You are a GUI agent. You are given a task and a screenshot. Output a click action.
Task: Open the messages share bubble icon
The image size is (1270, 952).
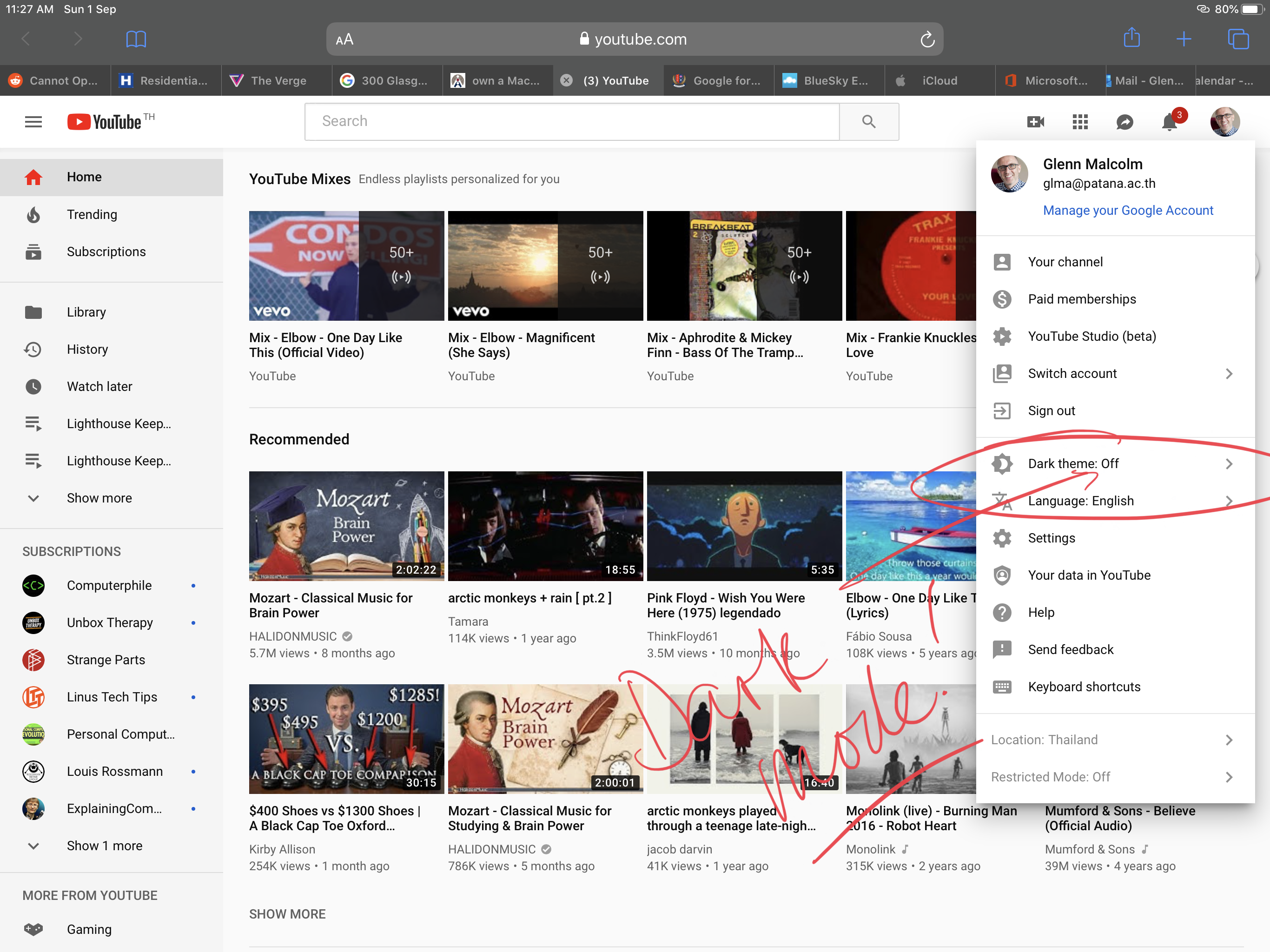pos(1124,122)
